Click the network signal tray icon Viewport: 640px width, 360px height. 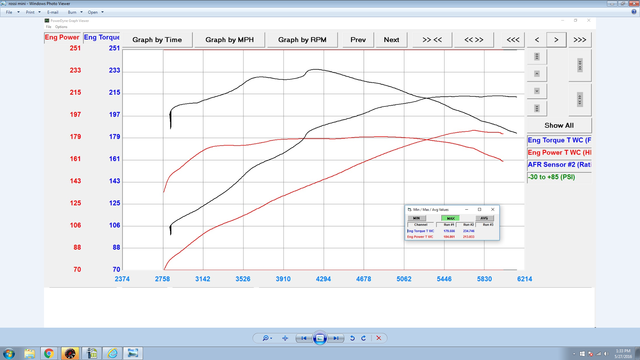598,354
